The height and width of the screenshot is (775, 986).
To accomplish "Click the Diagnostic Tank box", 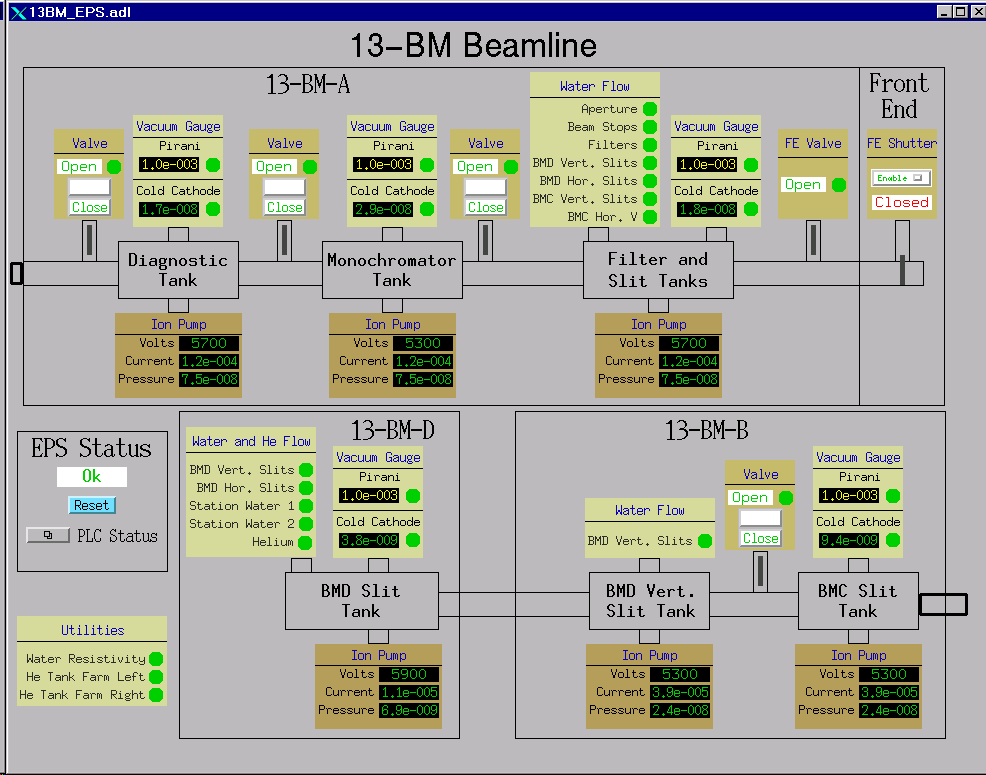I will pos(178,270).
